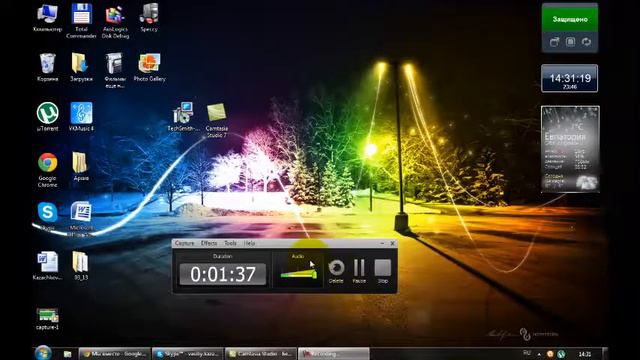
Task: Open VKMusic 4 desktop icon
Action: coord(81,117)
